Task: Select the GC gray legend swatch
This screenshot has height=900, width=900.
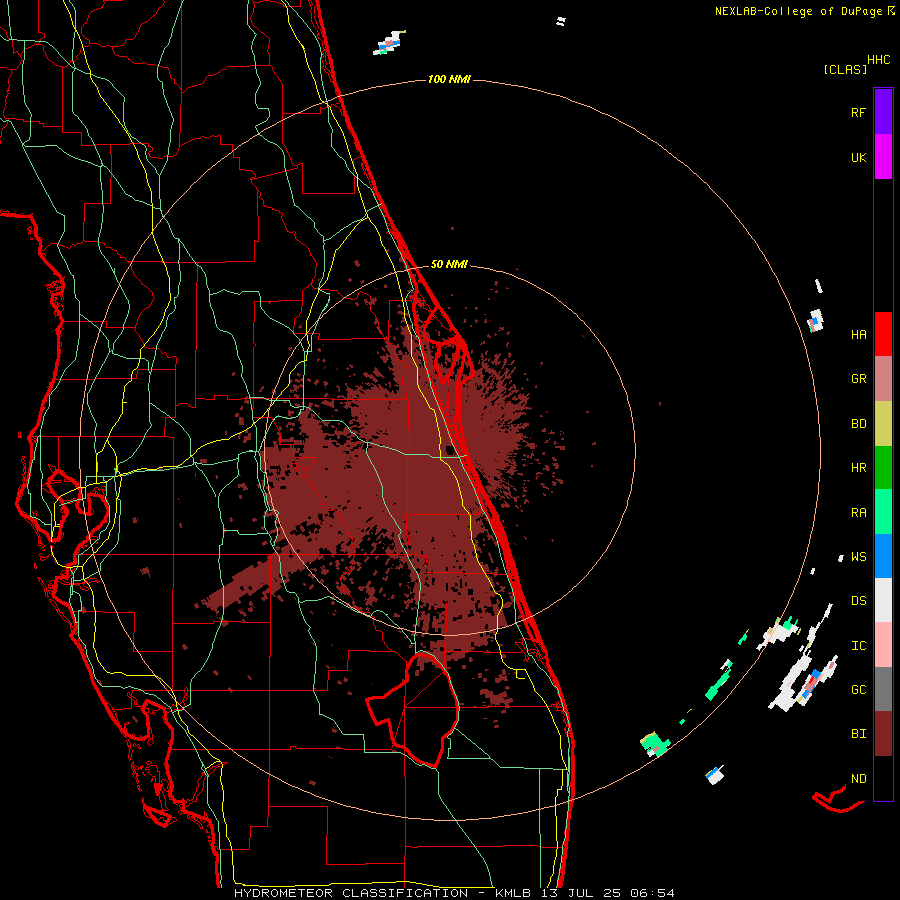Action: [x=883, y=689]
